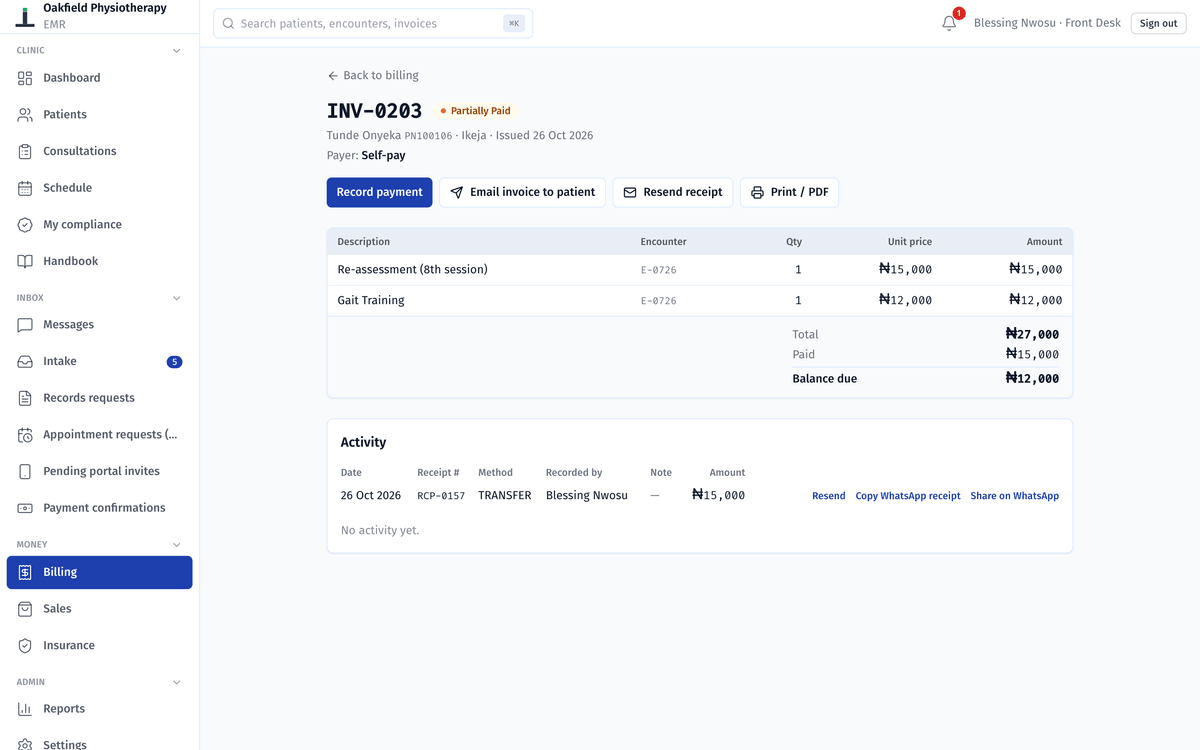Click the Dashboard grid icon in sidebar
The height and width of the screenshot is (750, 1200).
25,78
